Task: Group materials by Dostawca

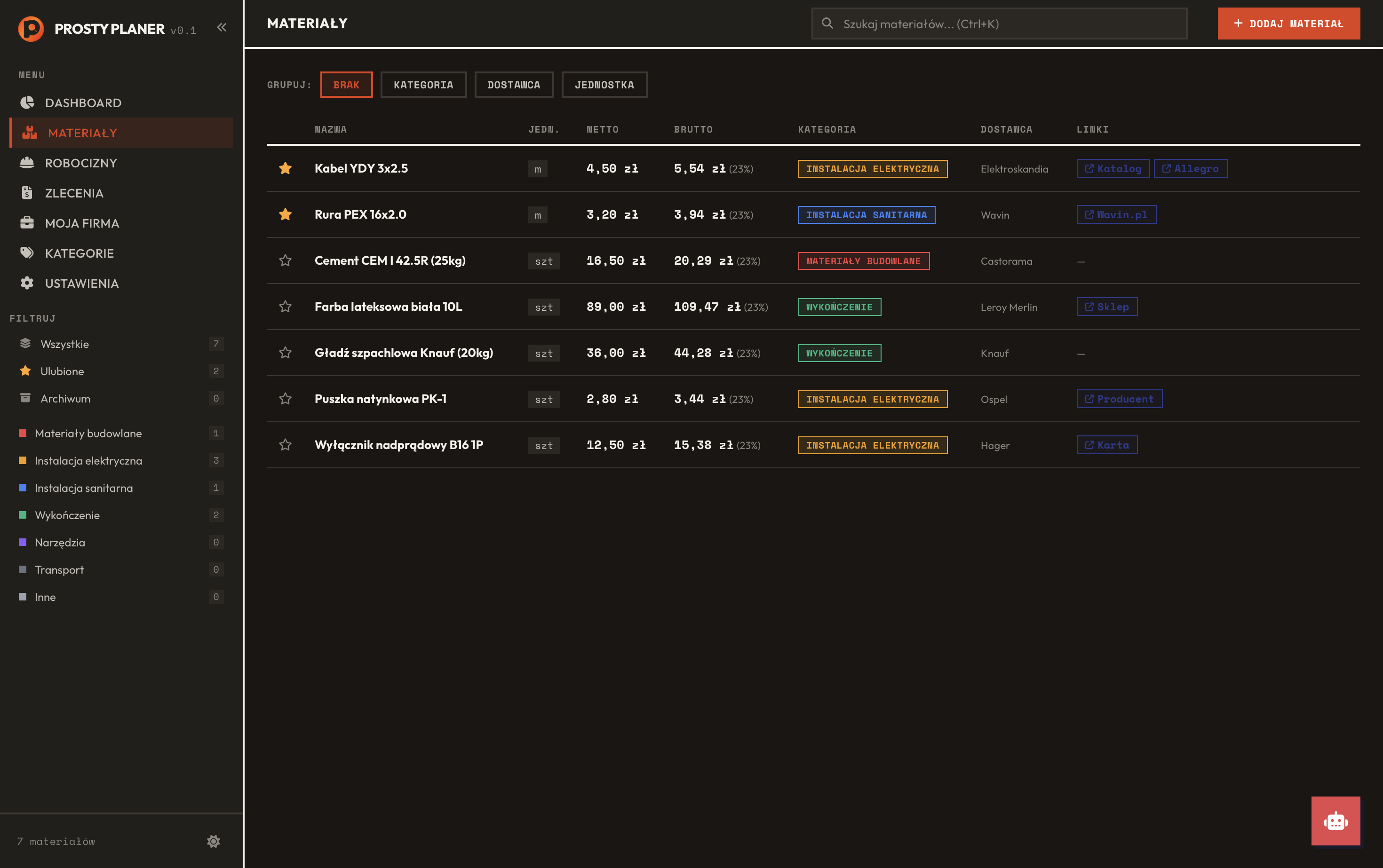Action: pos(514,85)
